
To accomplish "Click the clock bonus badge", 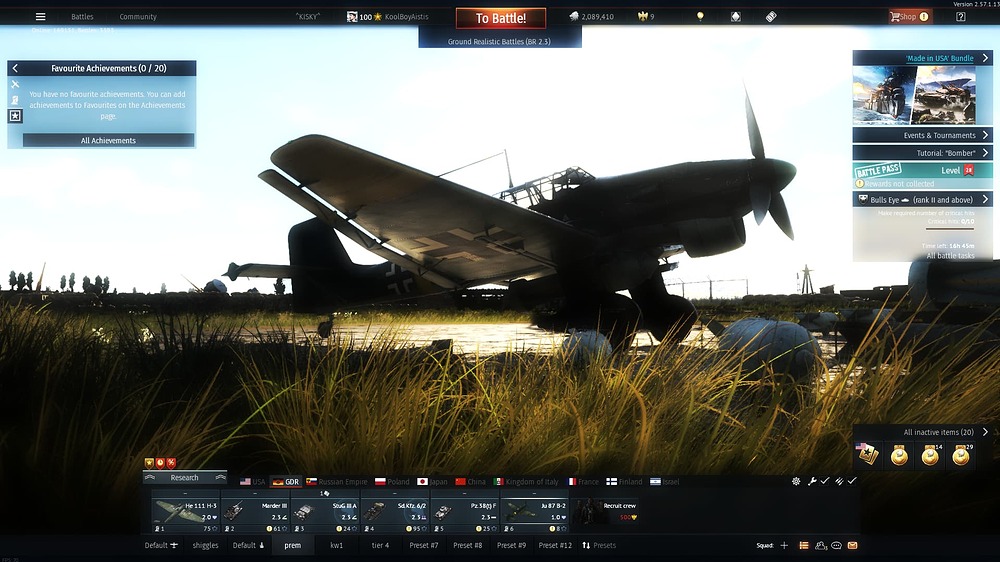I will click(x=160, y=463).
